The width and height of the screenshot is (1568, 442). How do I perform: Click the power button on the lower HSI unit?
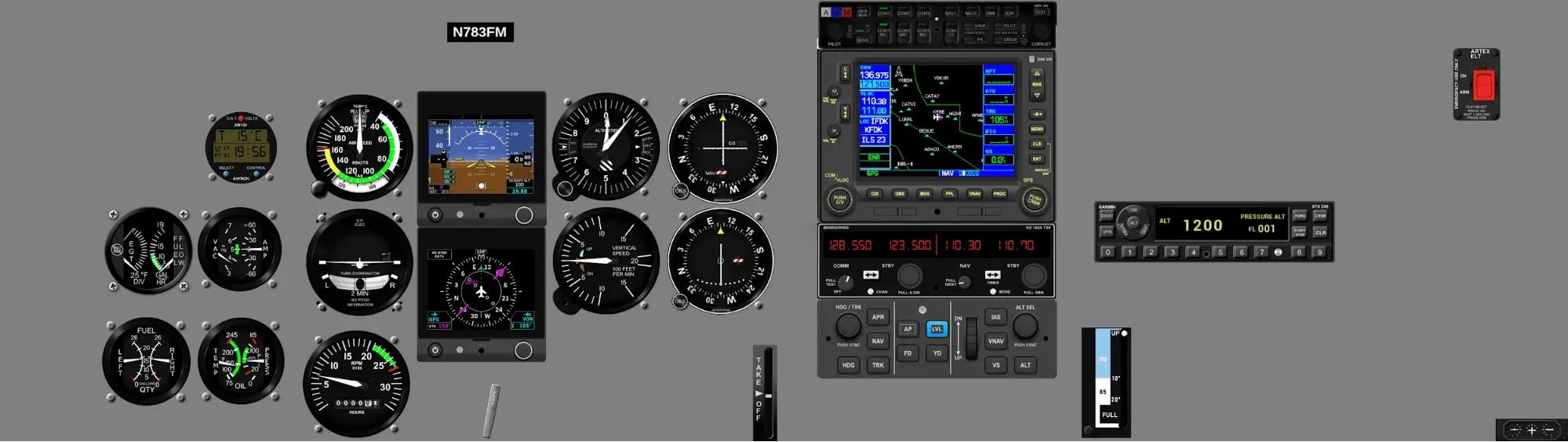point(435,350)
